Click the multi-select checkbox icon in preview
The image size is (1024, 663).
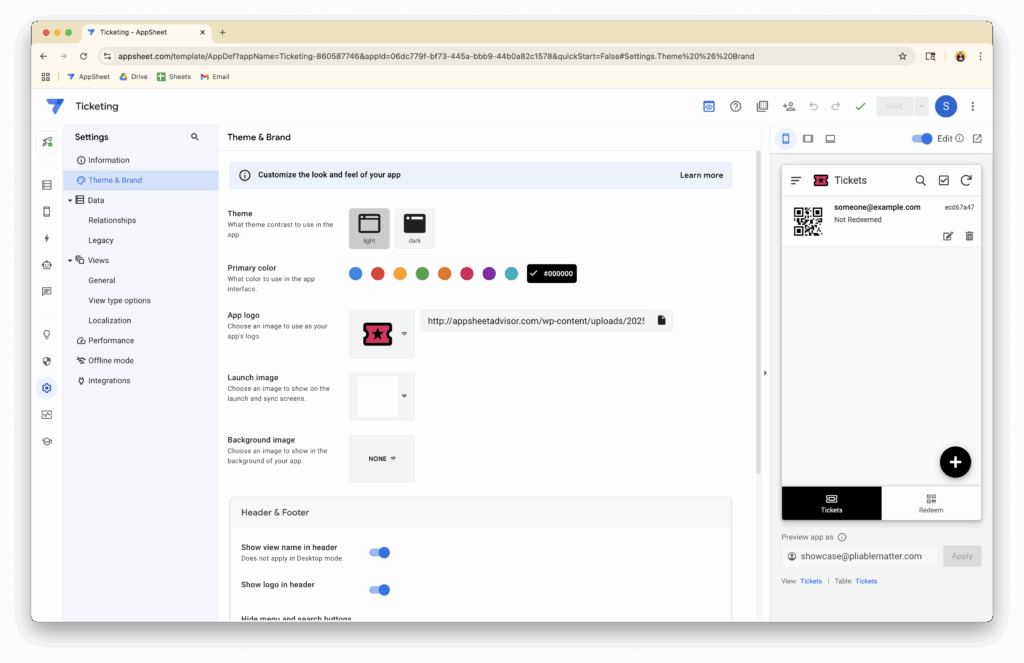[944, 180]
